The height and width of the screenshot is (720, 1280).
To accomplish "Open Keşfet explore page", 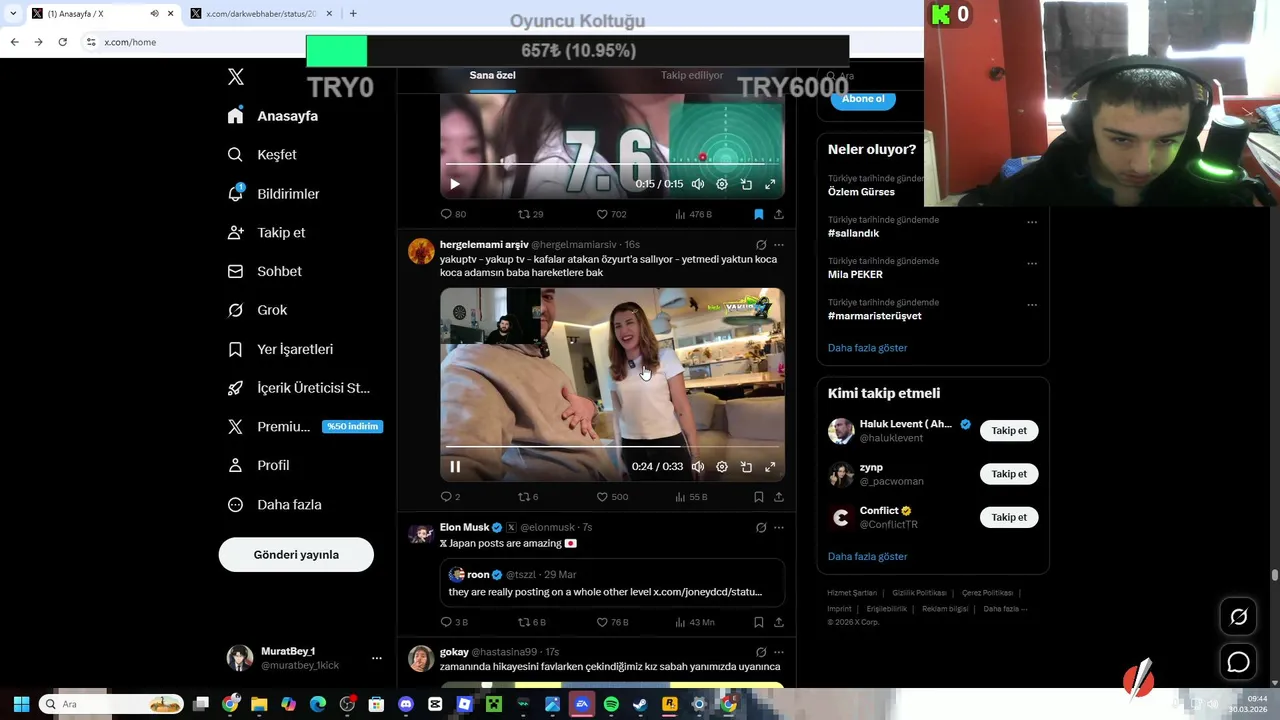I will [x=261, y=155].
